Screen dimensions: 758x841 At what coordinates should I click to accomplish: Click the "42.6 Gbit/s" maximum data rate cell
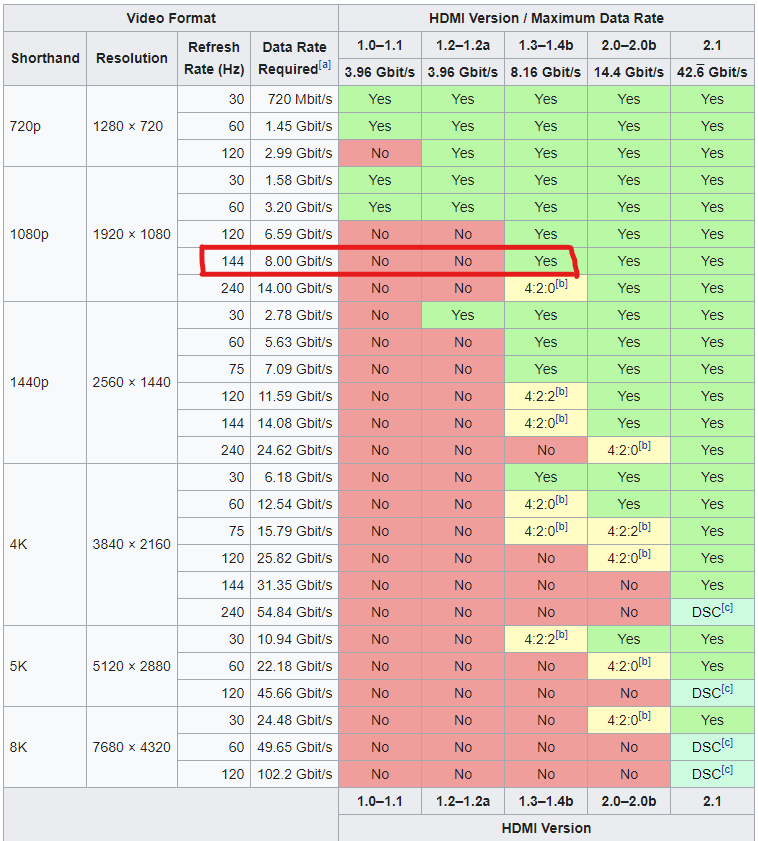coord(712,72)
